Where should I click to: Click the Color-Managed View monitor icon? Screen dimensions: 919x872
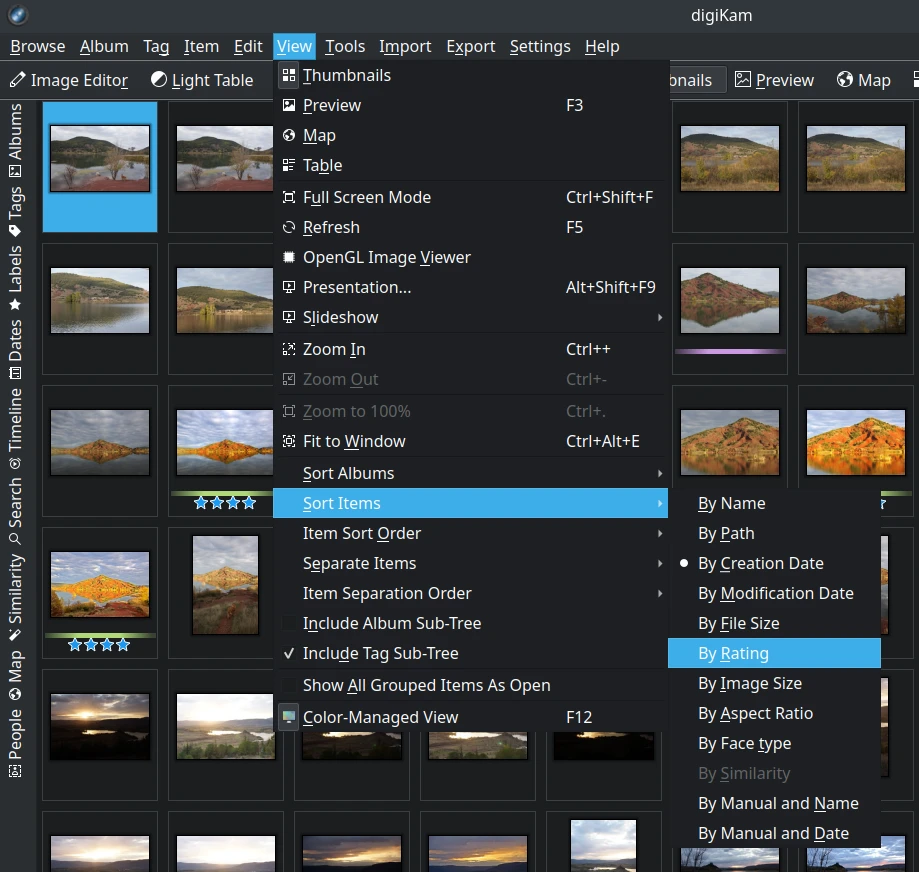pos(288,717)
